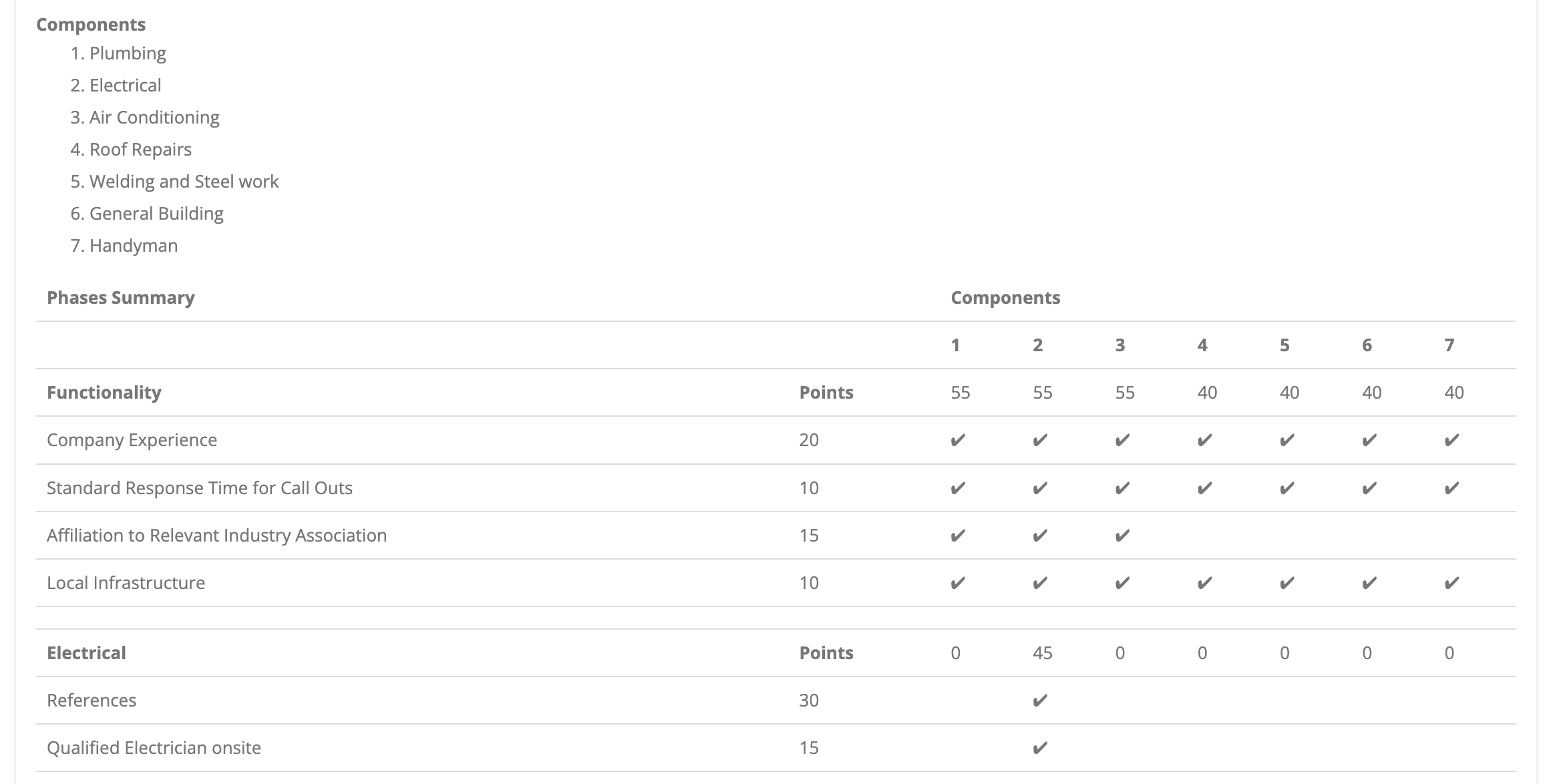Click Company Experience checkmark under component 1

(958, 440)
